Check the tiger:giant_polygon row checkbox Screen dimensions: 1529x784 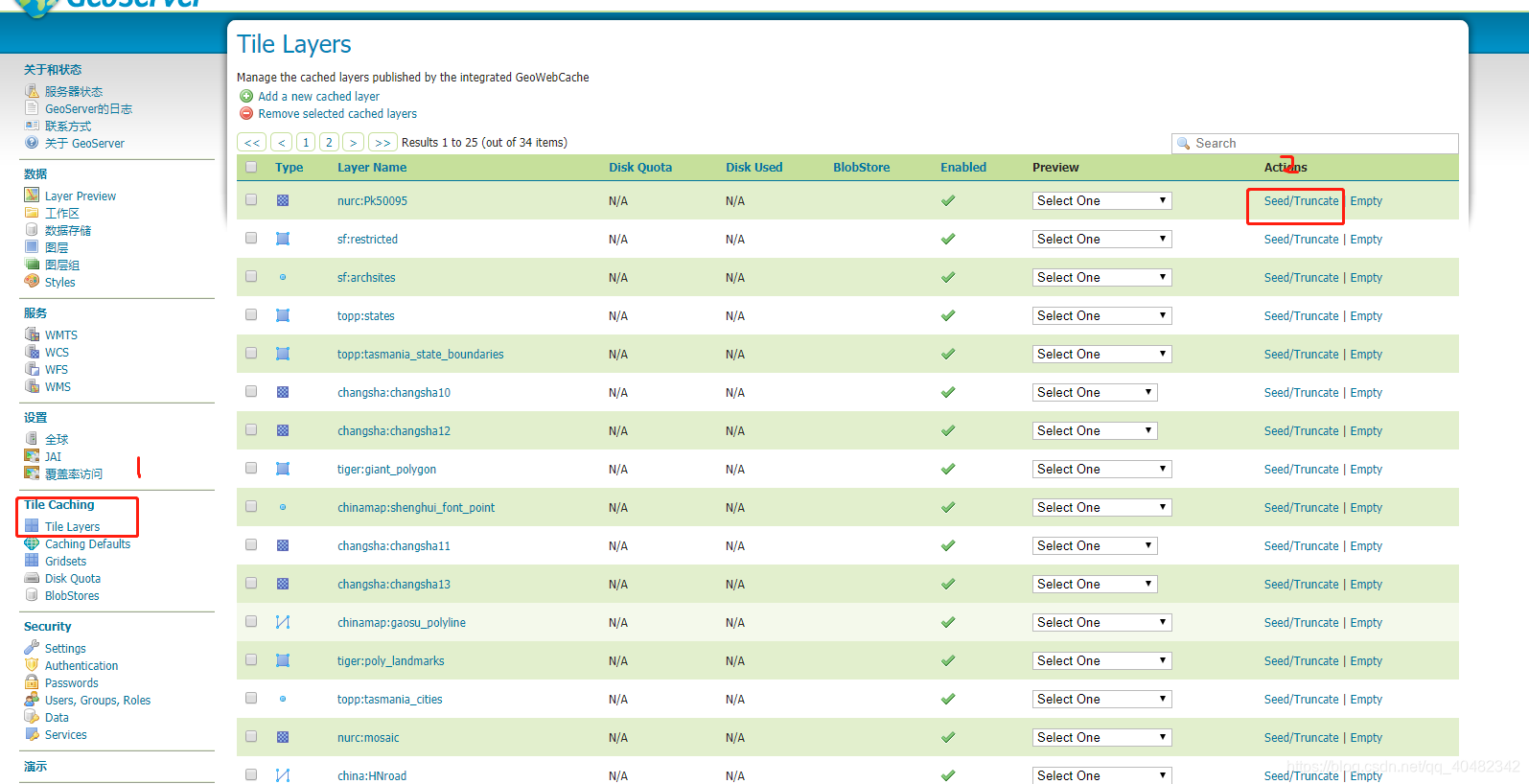(x=251, y=468)
